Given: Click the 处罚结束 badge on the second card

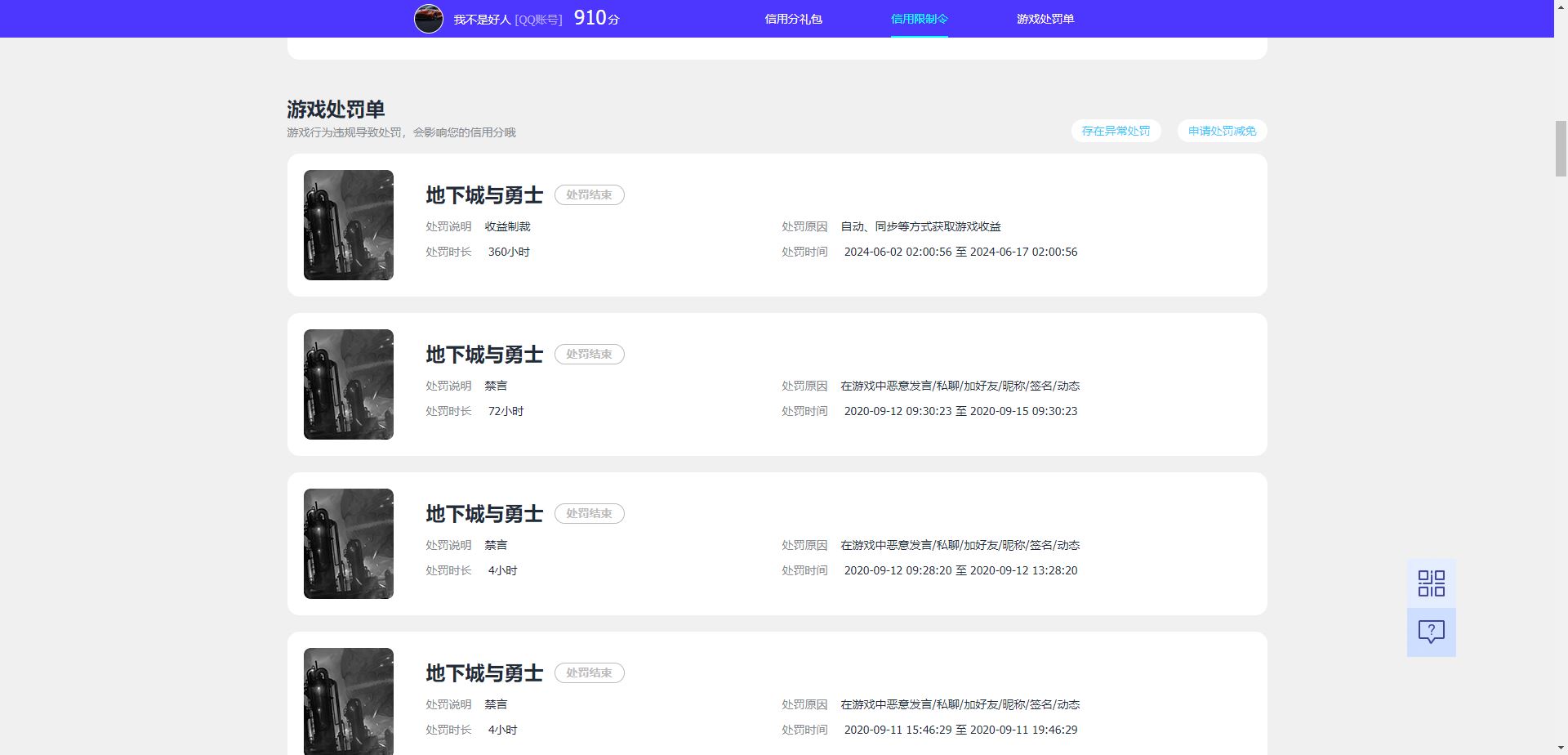Looking at the screenshot, I should pyautogui.click(x=590, y=354).
